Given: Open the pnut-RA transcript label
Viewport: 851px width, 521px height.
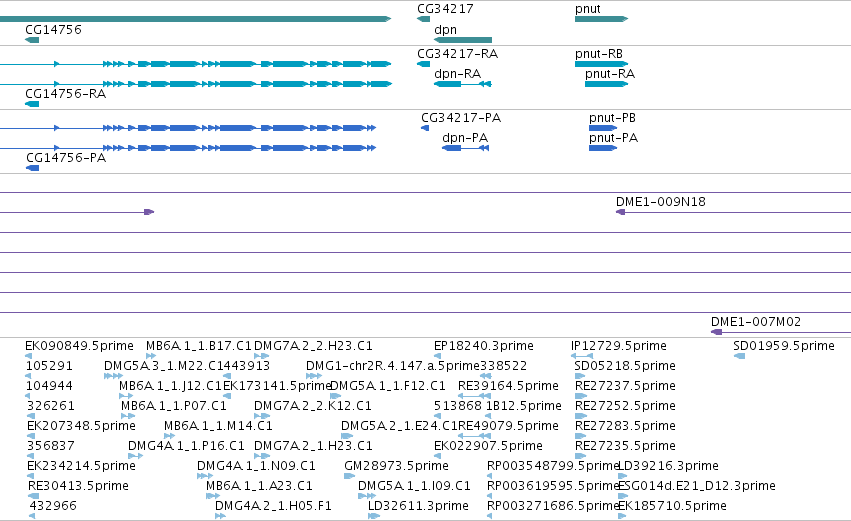Looking at the screenshot, I should pyautogui.click(x=610, y=74).
